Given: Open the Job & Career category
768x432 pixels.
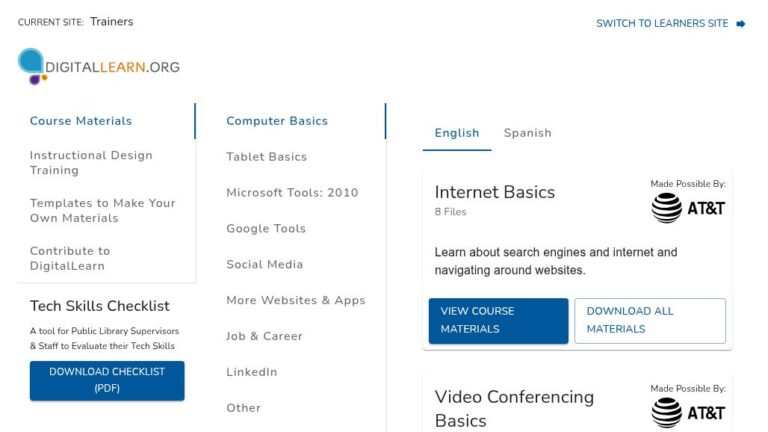Looking at the screenshot, I should pos(264,336).
